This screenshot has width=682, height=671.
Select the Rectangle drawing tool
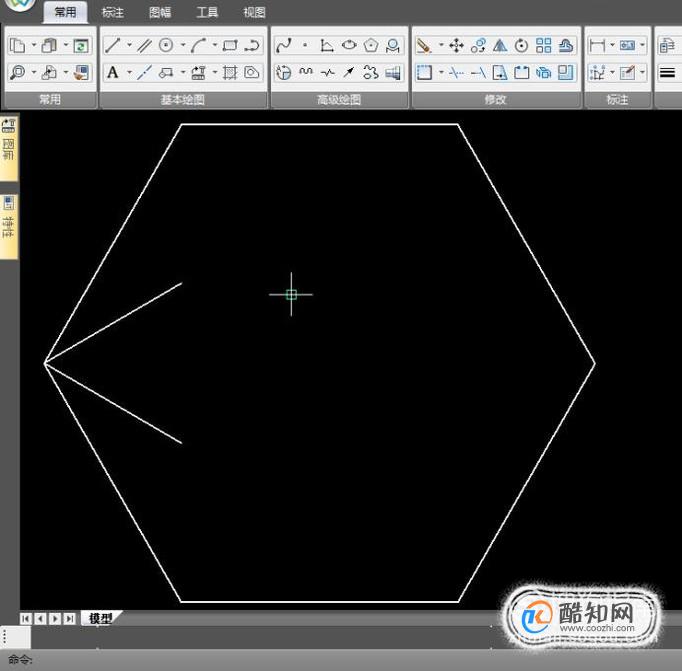(x=230, y=45)
